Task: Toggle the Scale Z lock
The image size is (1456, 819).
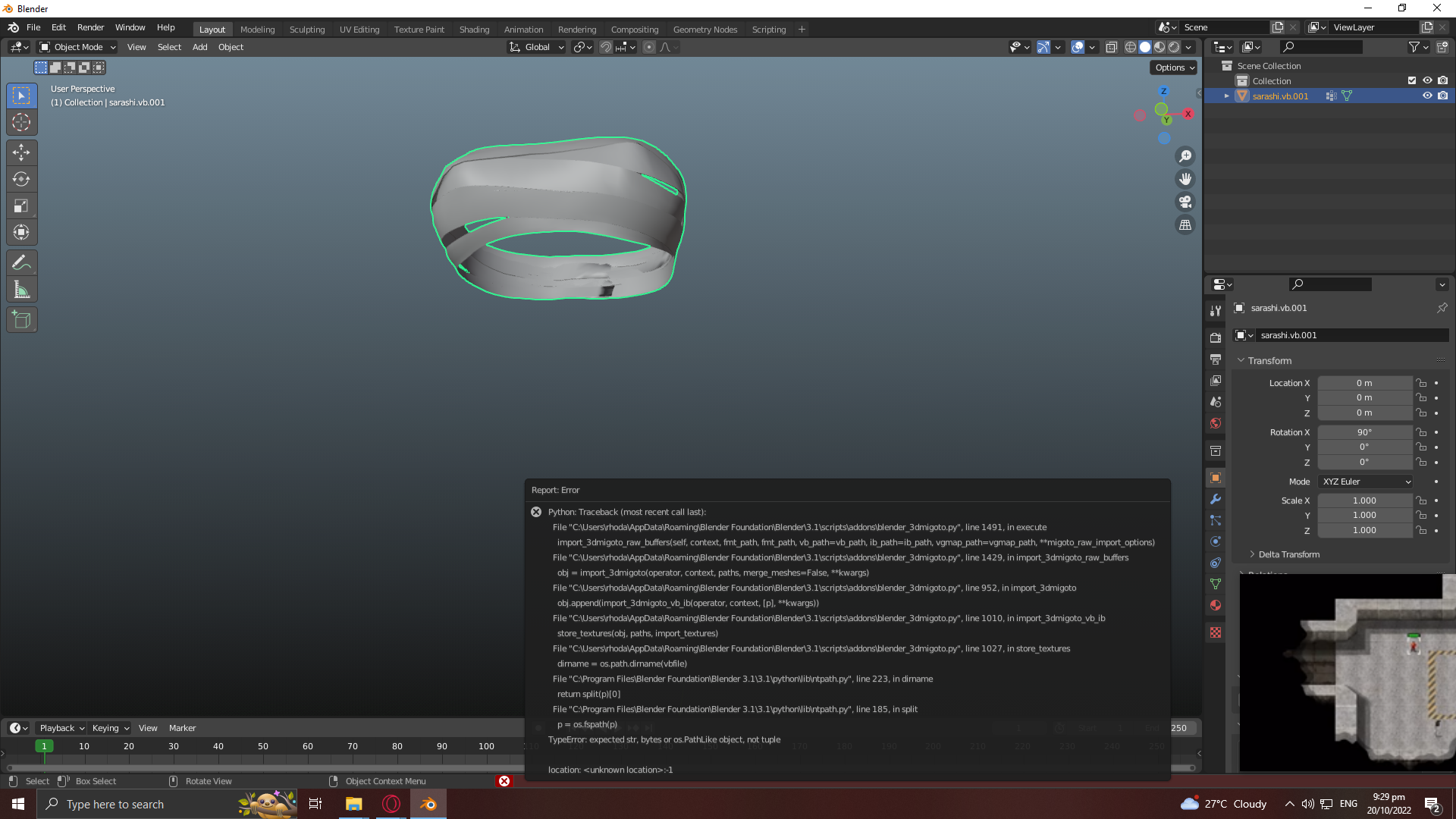Action: tap(1422, 531)
